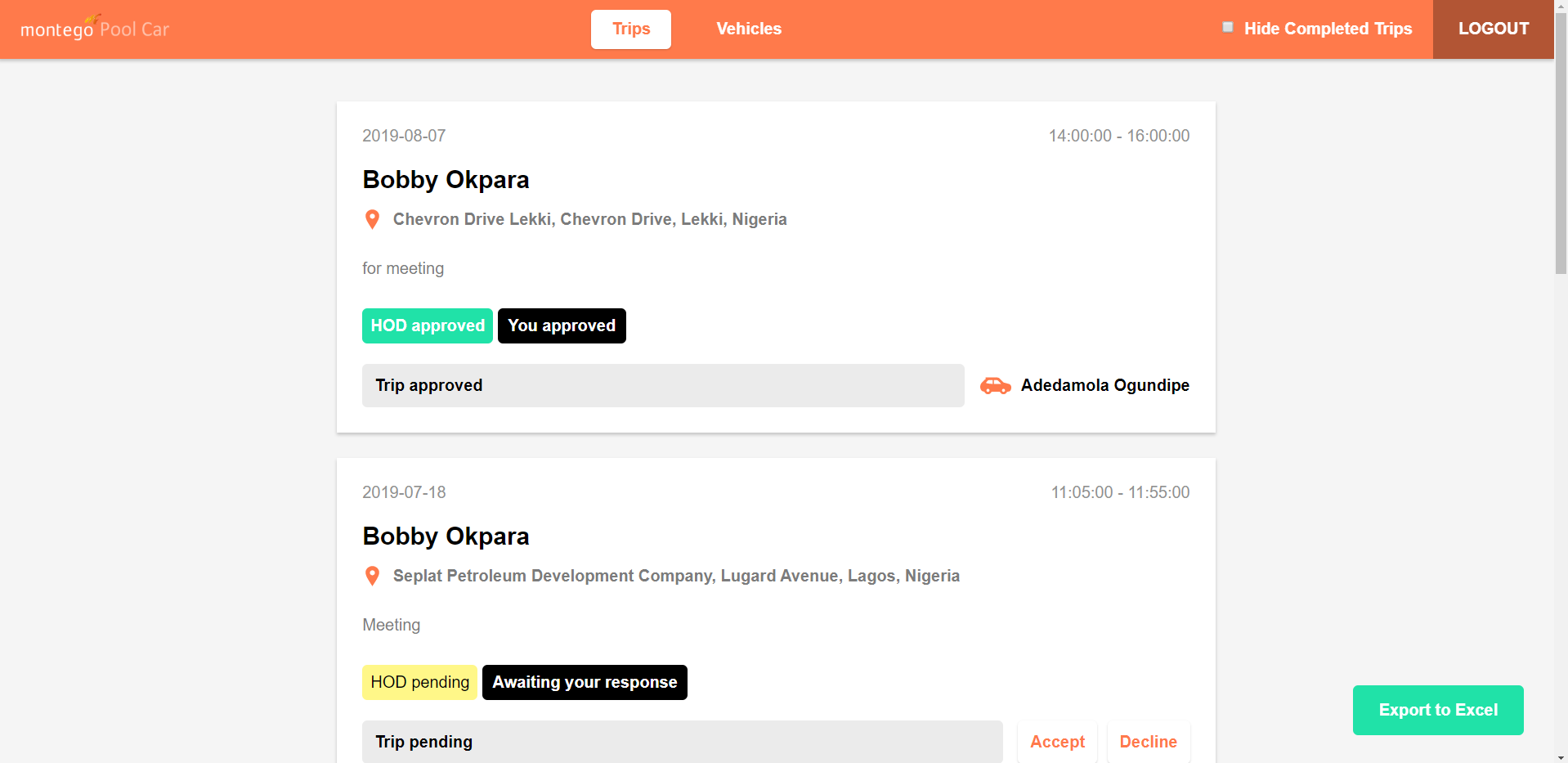
Task: Click the HOD approved badge
Action: coord(428,325)
